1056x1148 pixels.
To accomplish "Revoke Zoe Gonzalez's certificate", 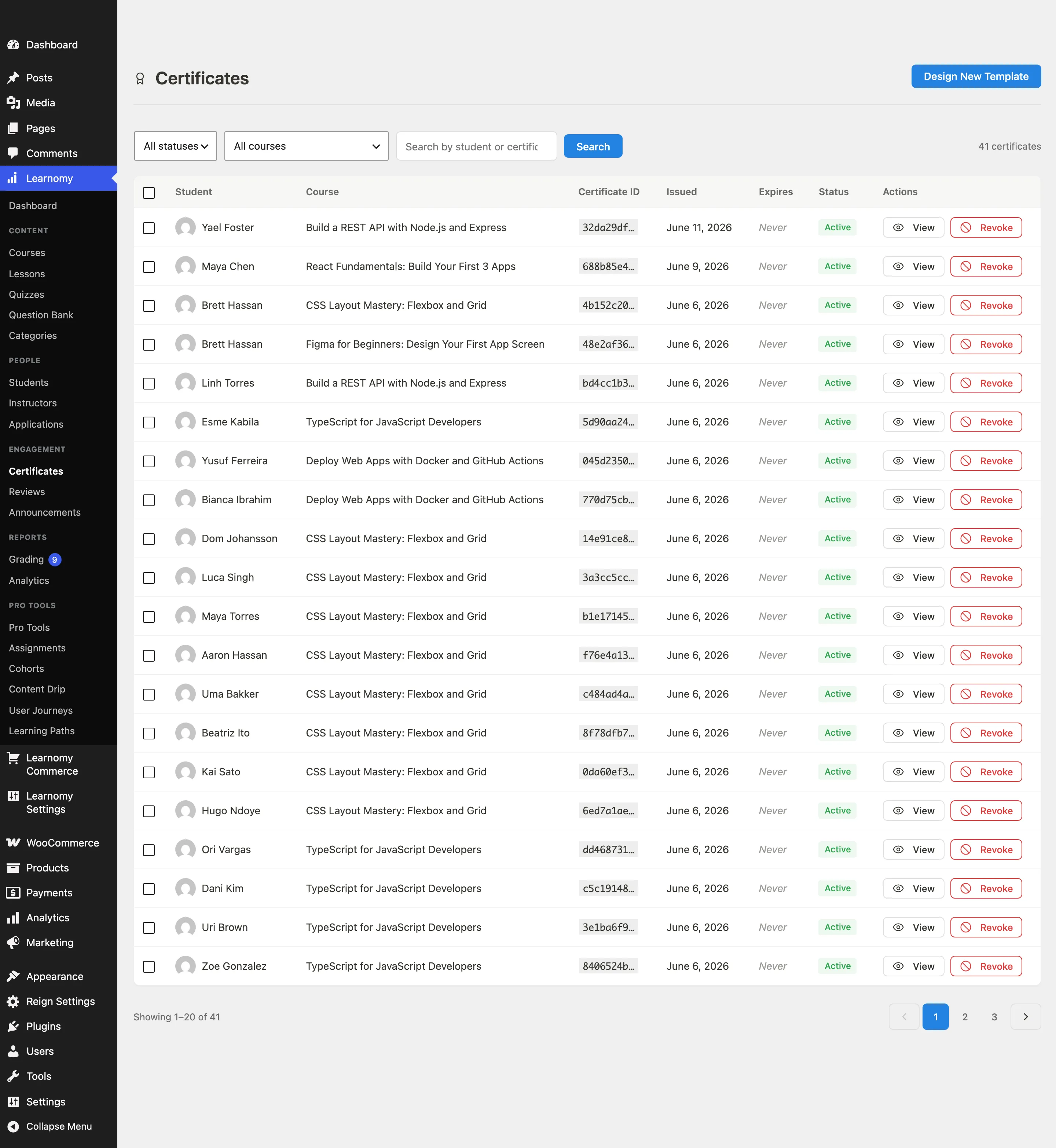I will [986, 966].
